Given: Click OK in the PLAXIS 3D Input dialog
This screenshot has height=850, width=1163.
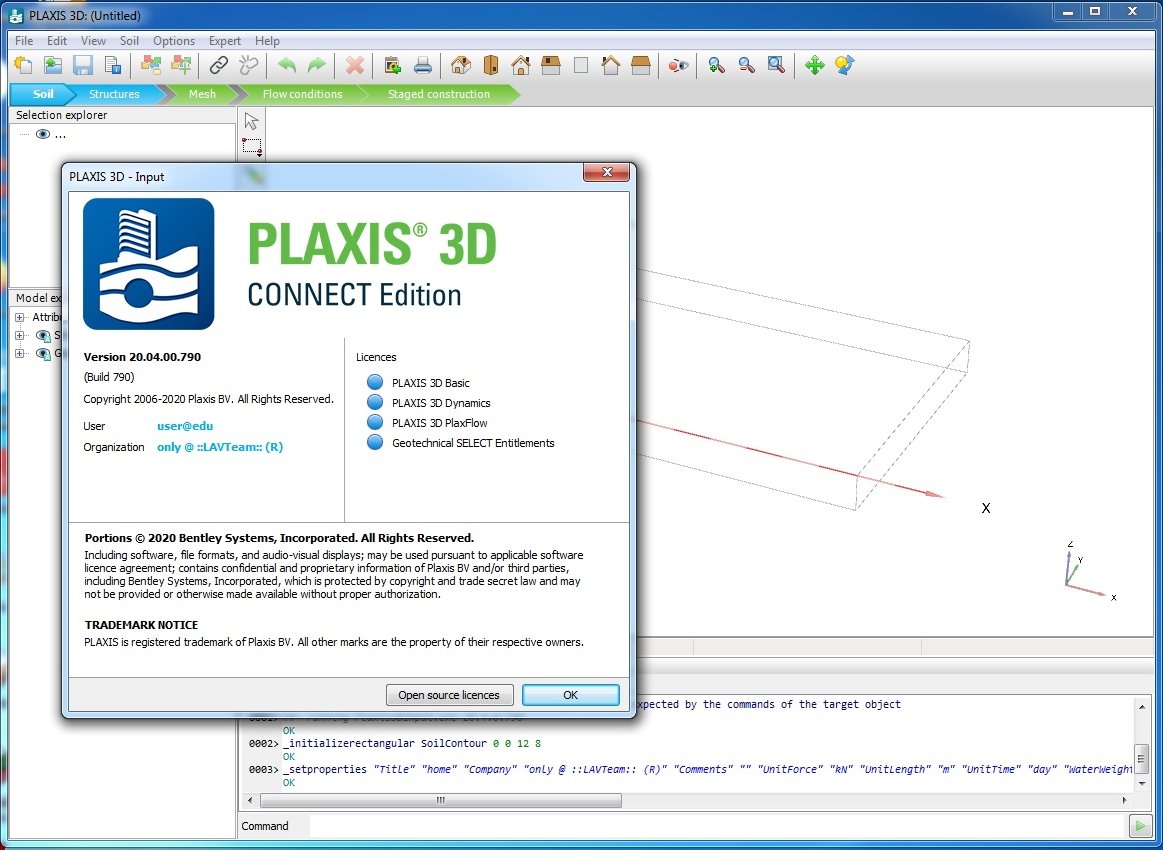Looking at the screenshot, I should tap(570, 695).
